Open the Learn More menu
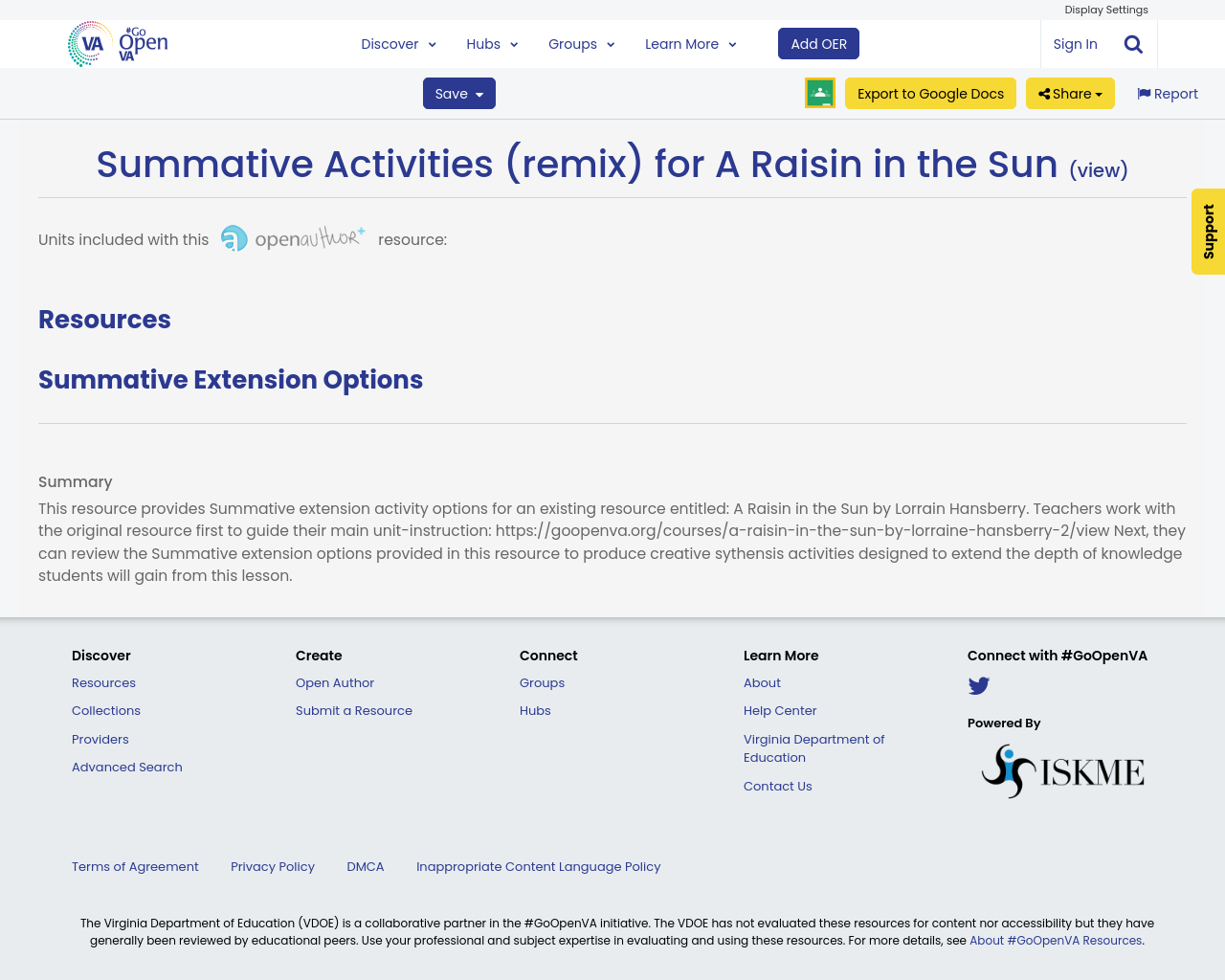1225x980 pixels. point(689,42)
